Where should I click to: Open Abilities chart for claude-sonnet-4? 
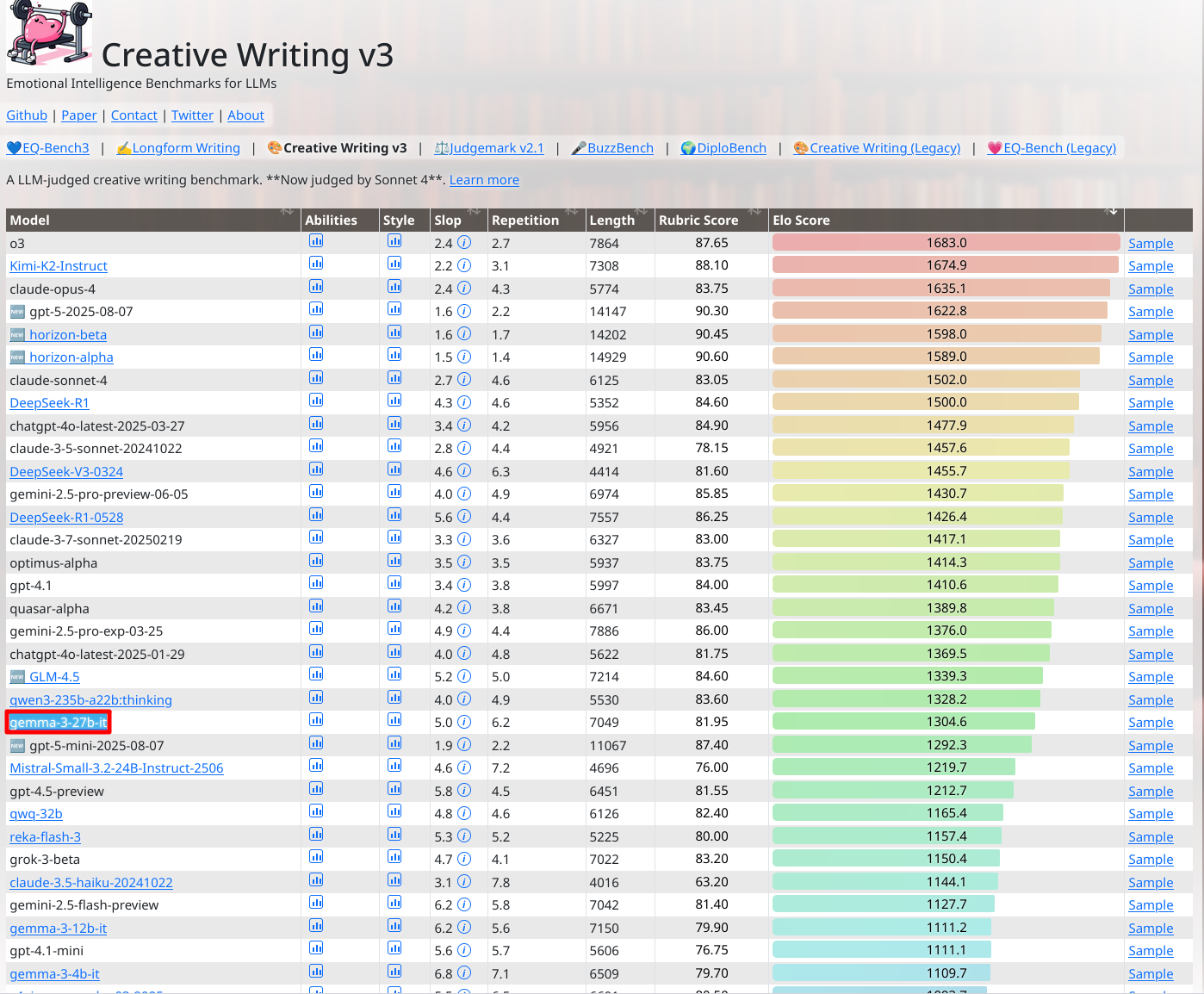pos(316,378)
